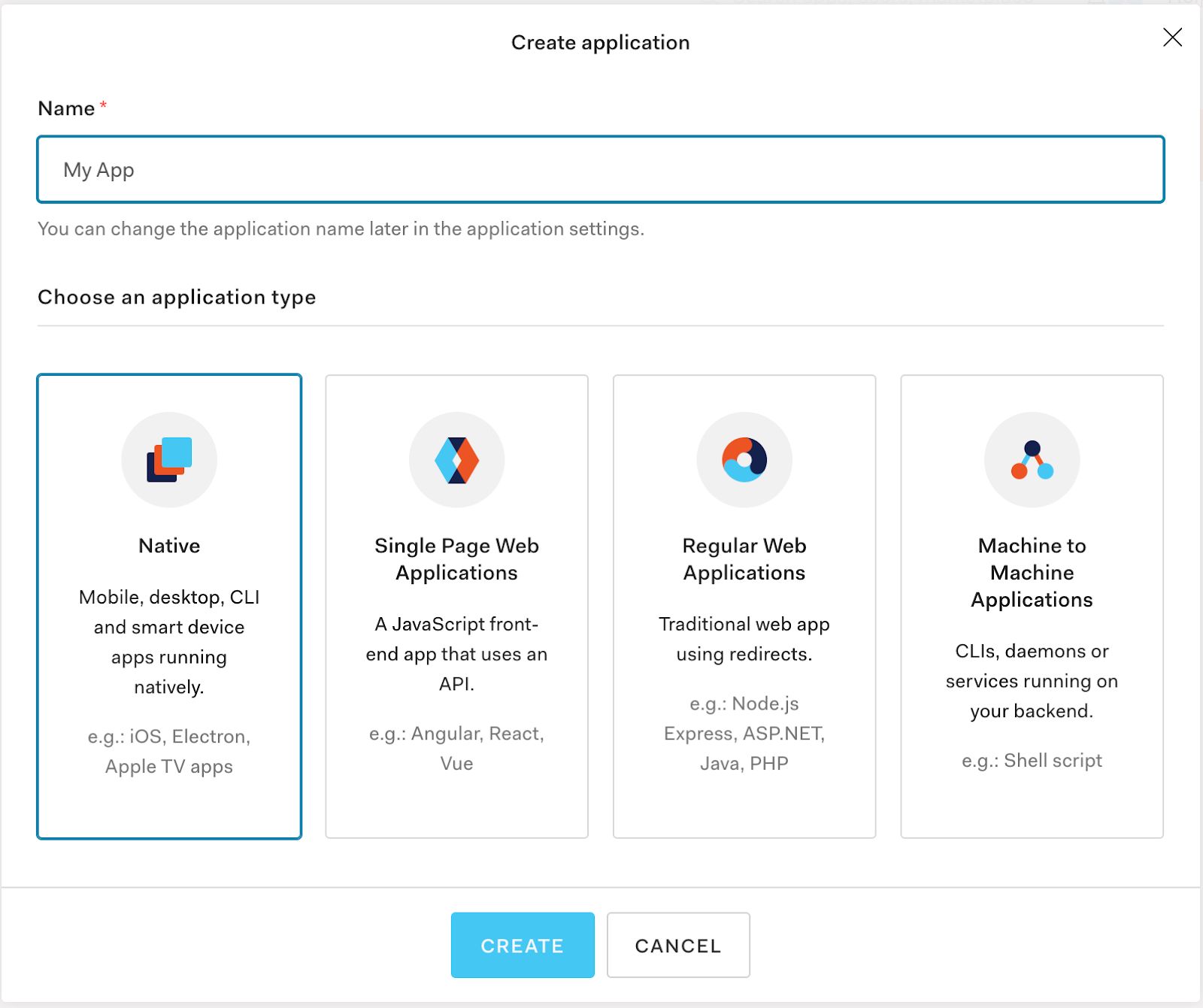Click 'Traditional web app using redirects' text

pyautogui.click(x=744, y=639)
